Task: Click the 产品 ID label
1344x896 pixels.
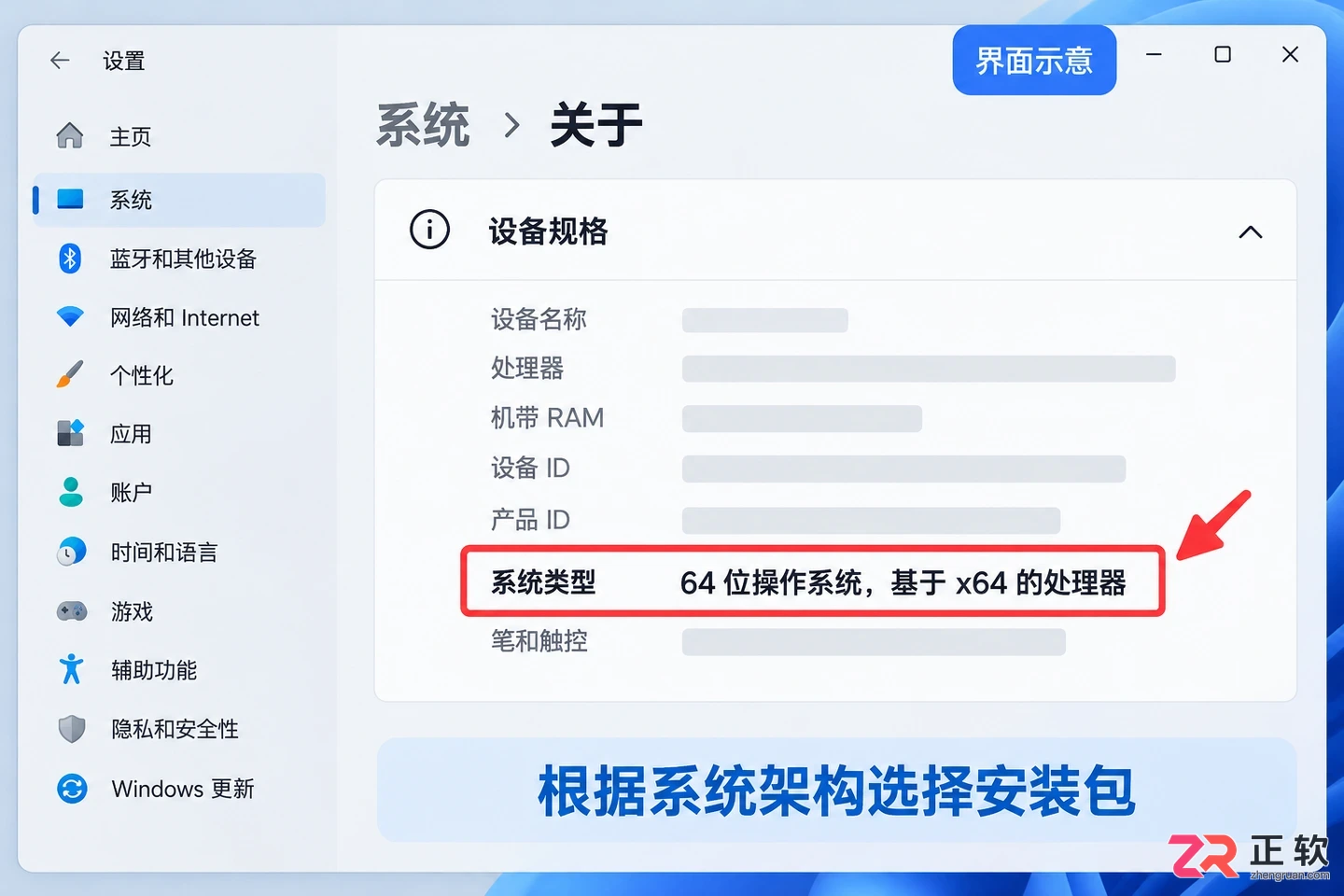Action: point(530,519)
